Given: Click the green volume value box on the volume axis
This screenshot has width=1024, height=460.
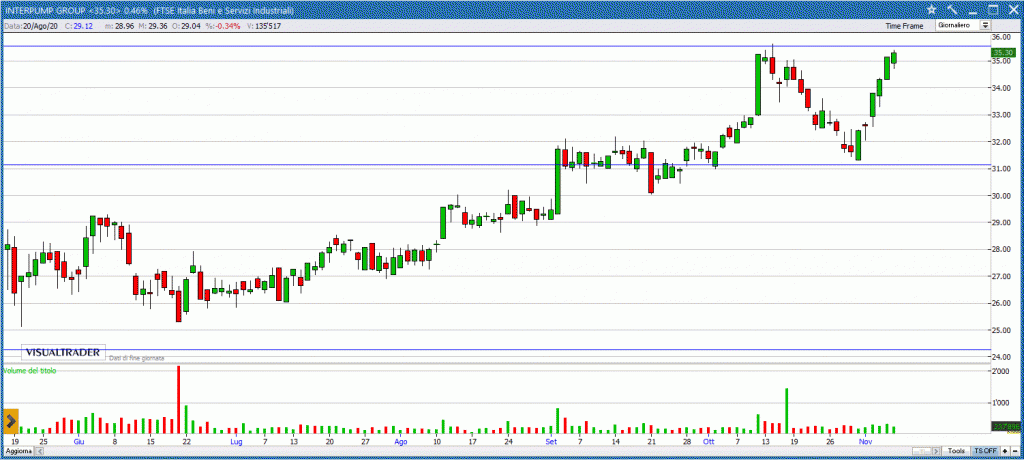Looking at the screenshot, I should (x=1004, y=427).
